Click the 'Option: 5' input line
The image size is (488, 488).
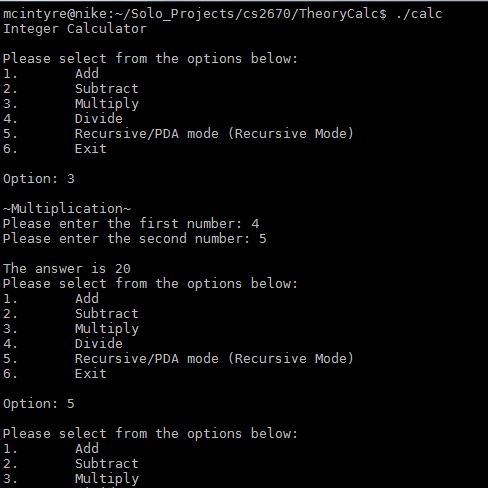click(39, 404)
